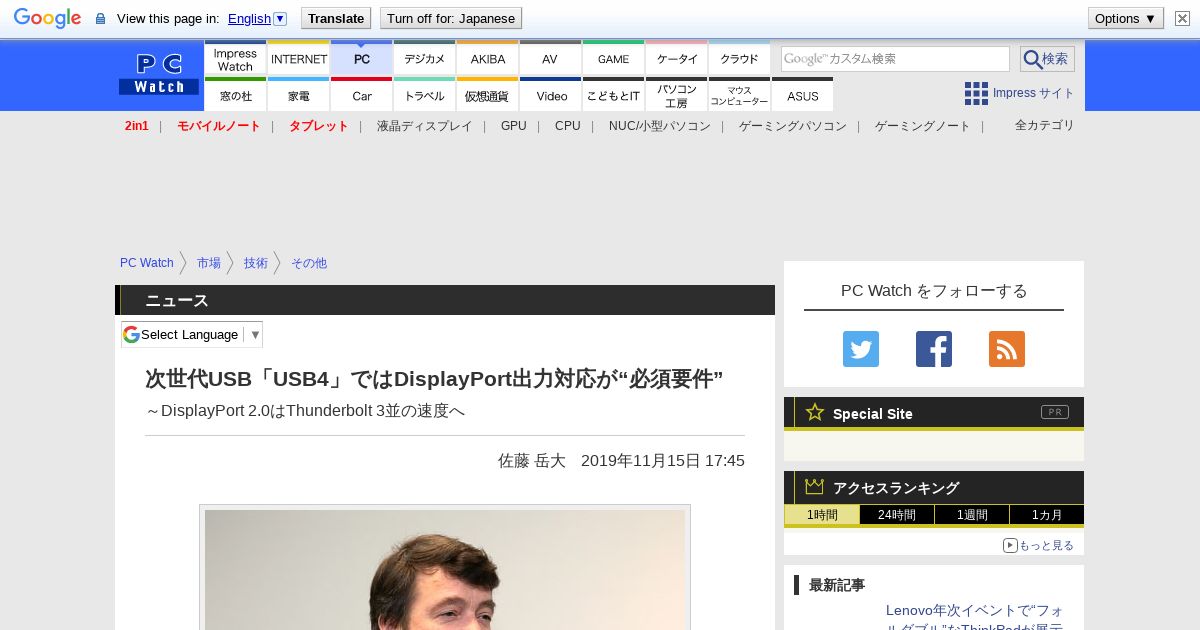
Task: Open the こどもとIT site tab
Action: pos(614,95)
